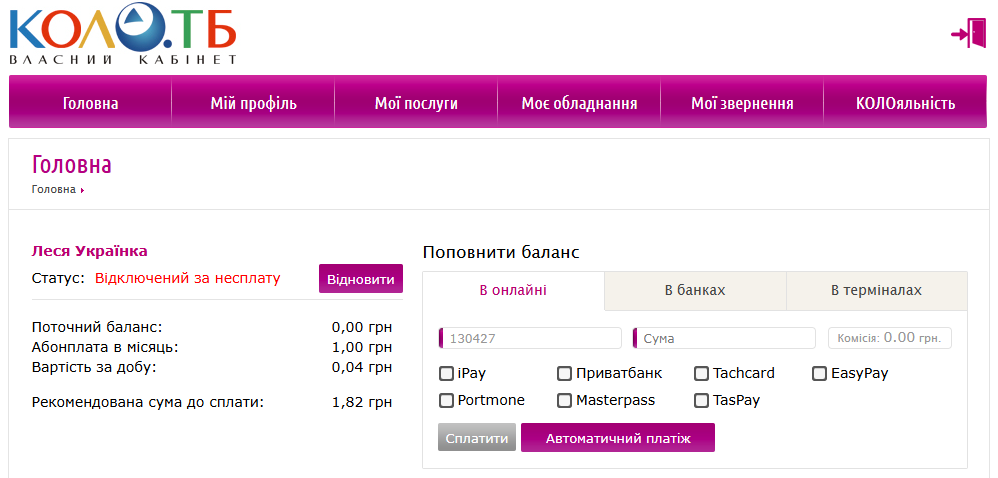Tick the Tachcard checkbox
Viewport: 998px width, 478px height.
click(x=702, y=374)
